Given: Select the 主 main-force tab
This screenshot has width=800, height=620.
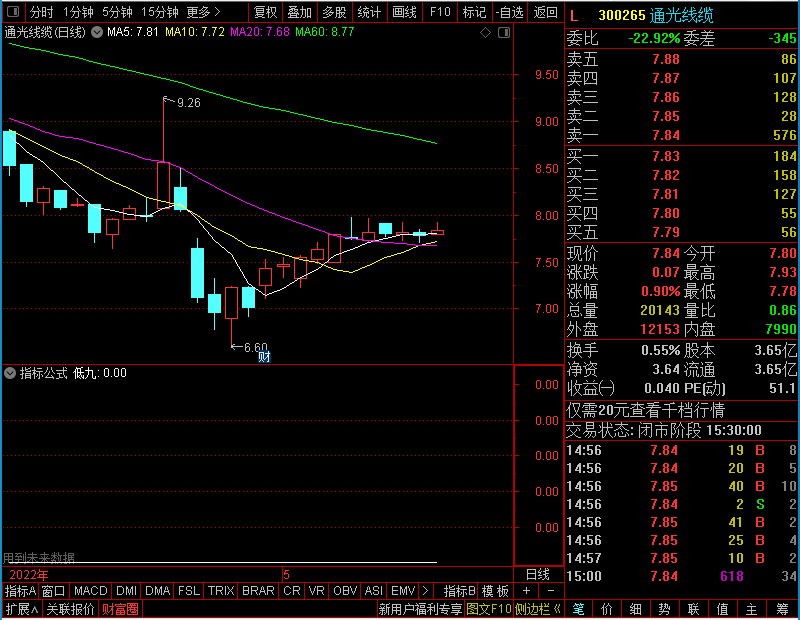Looking at the screenshot, I should [752, 609].
